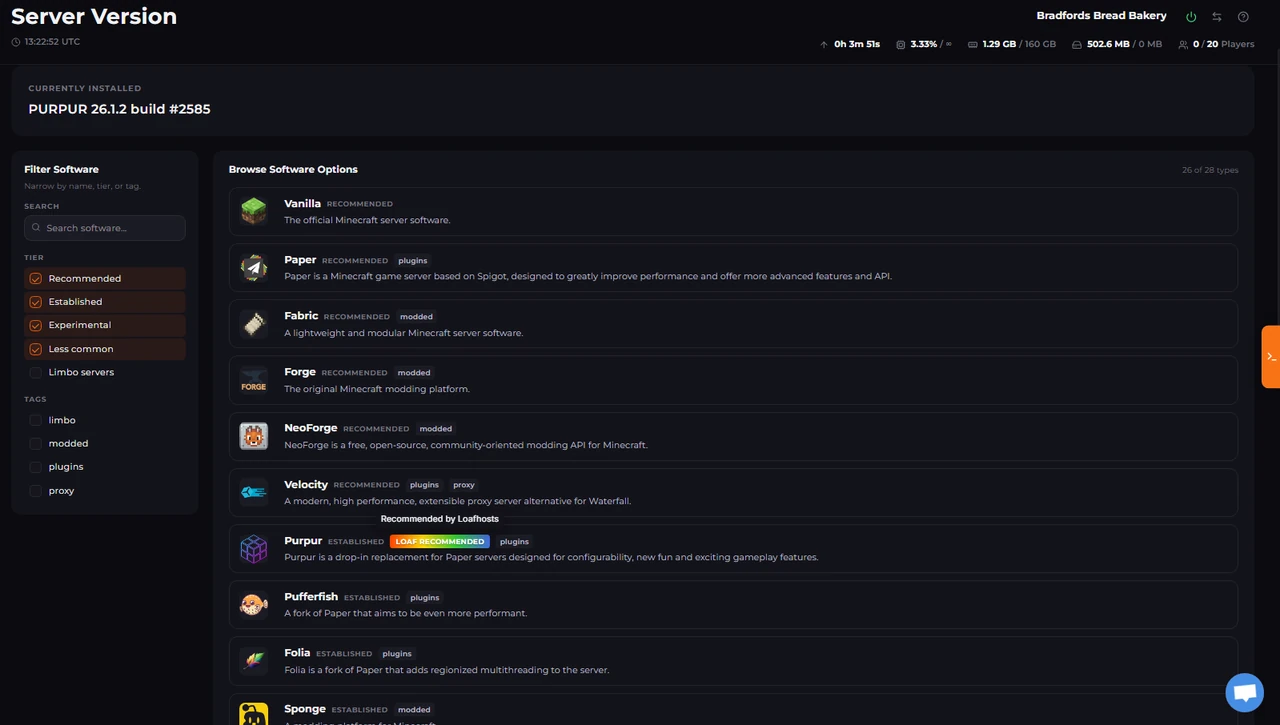Click the modded tag on Fabric
The height and width of the screenshot is (725, 1280).
click(416, 317)
